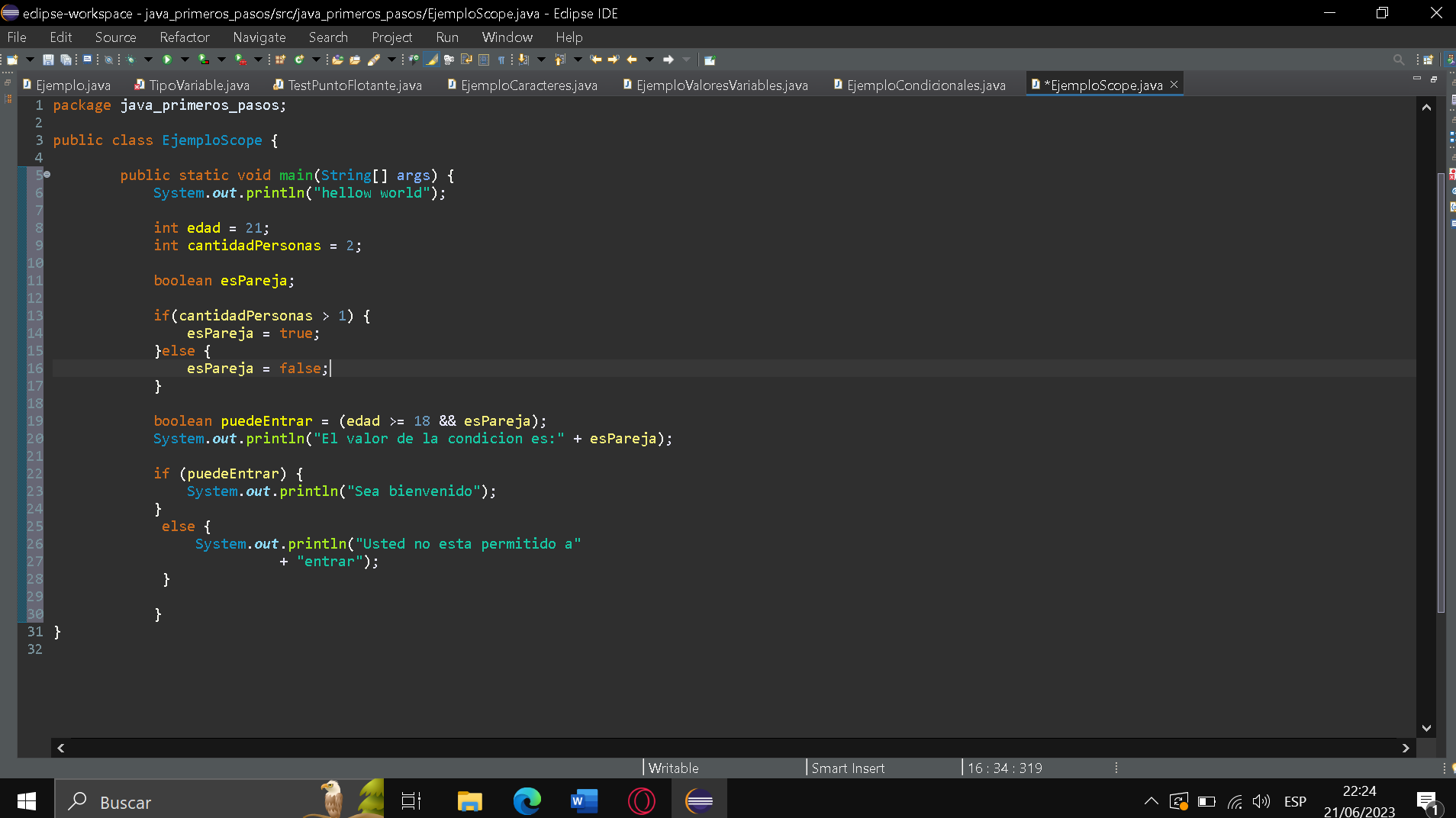Close the EjemploScope.java tab
This screenshot has height=818, width=1456.
coord(1174,84)
